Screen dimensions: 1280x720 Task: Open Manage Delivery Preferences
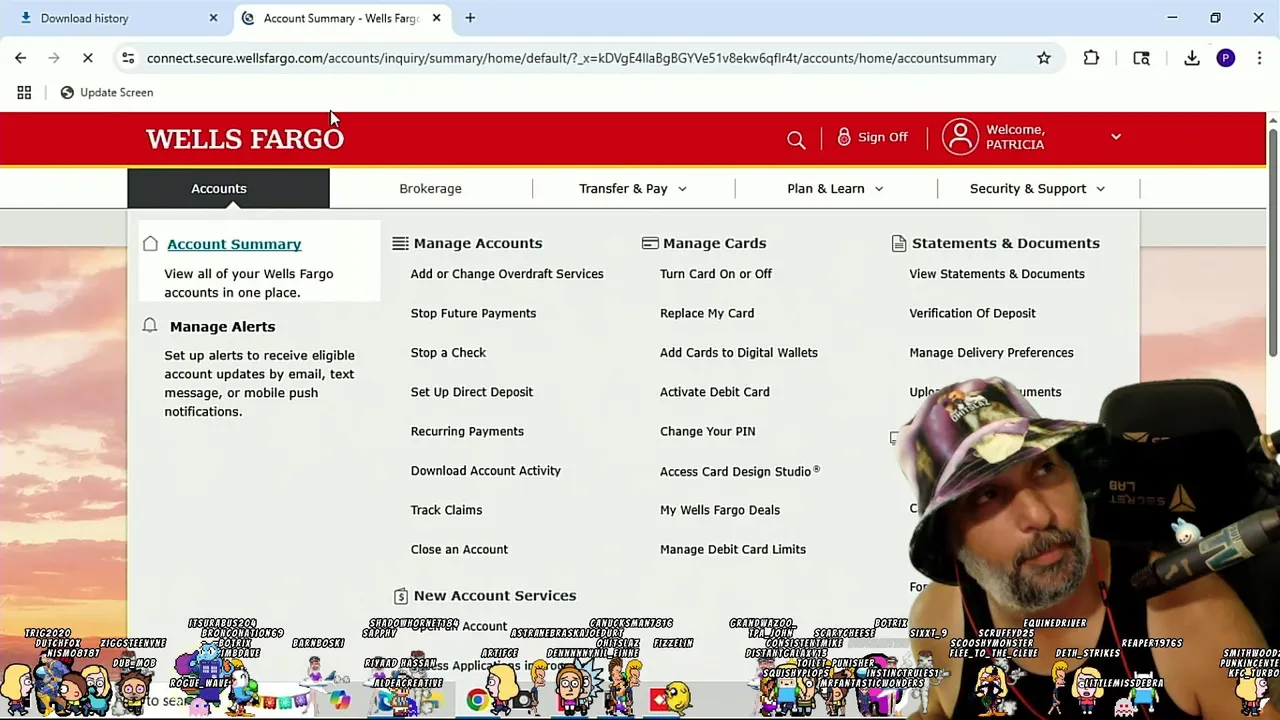991,352
